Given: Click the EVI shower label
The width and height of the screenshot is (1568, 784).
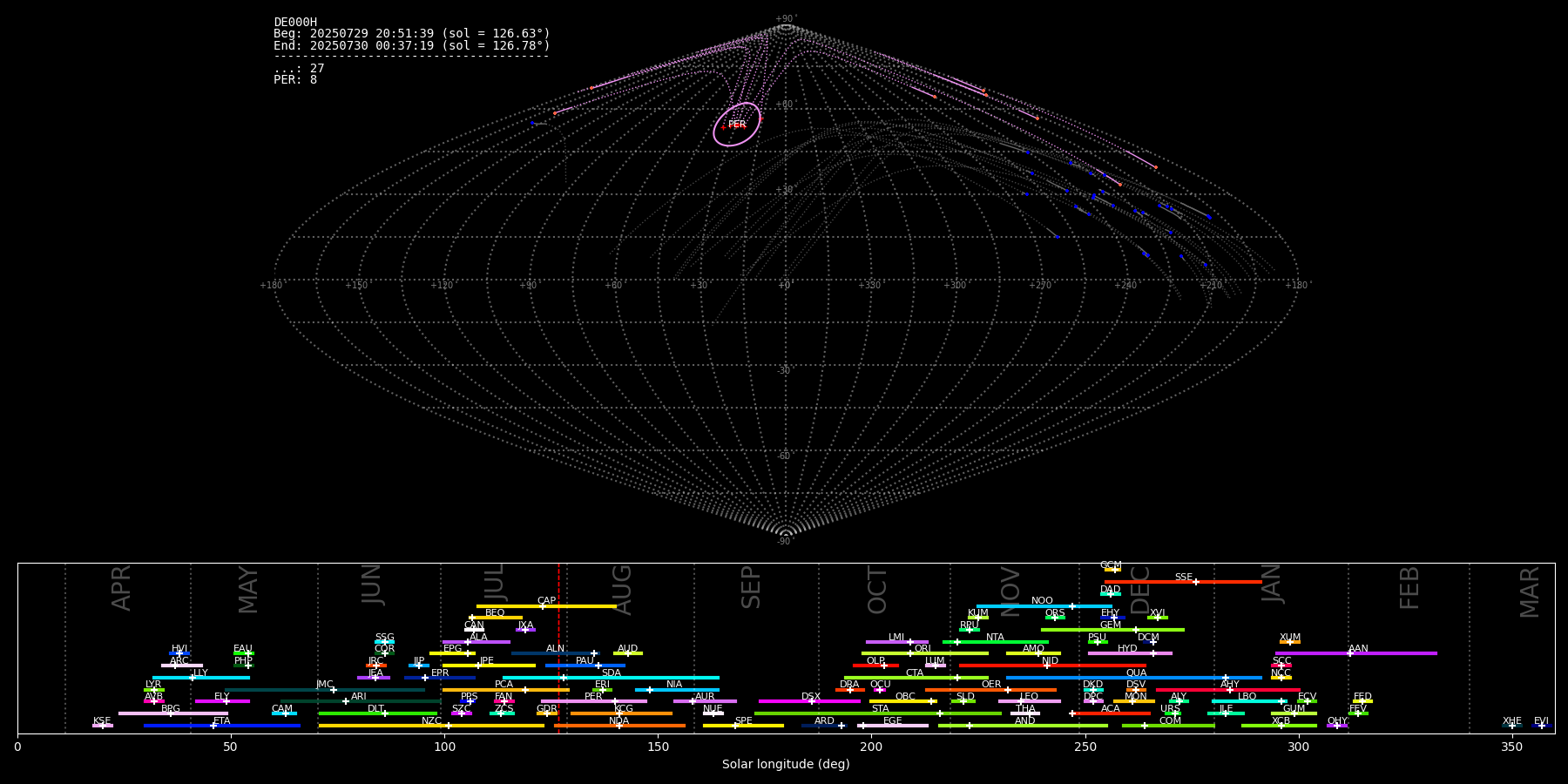Looking at the screenshot, I should point(1541,721).
